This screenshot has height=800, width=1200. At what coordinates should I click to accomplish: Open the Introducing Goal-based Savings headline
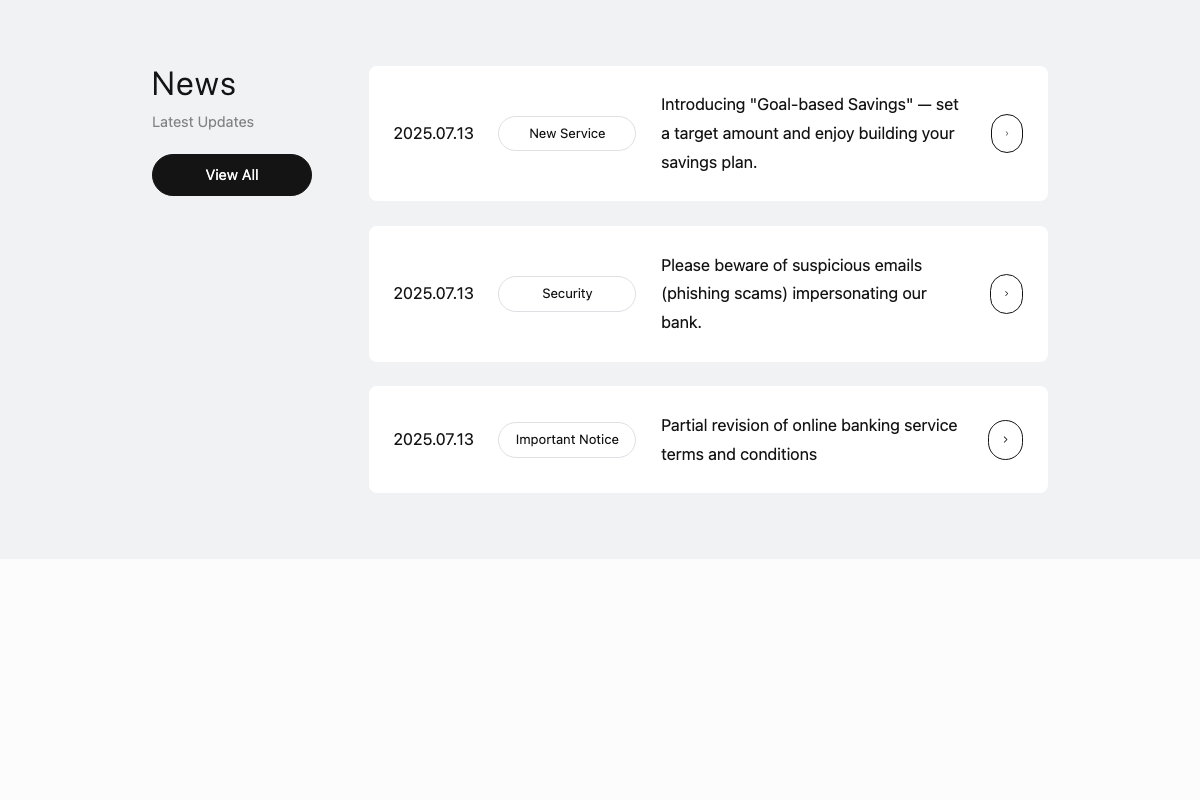click(809, 133)
